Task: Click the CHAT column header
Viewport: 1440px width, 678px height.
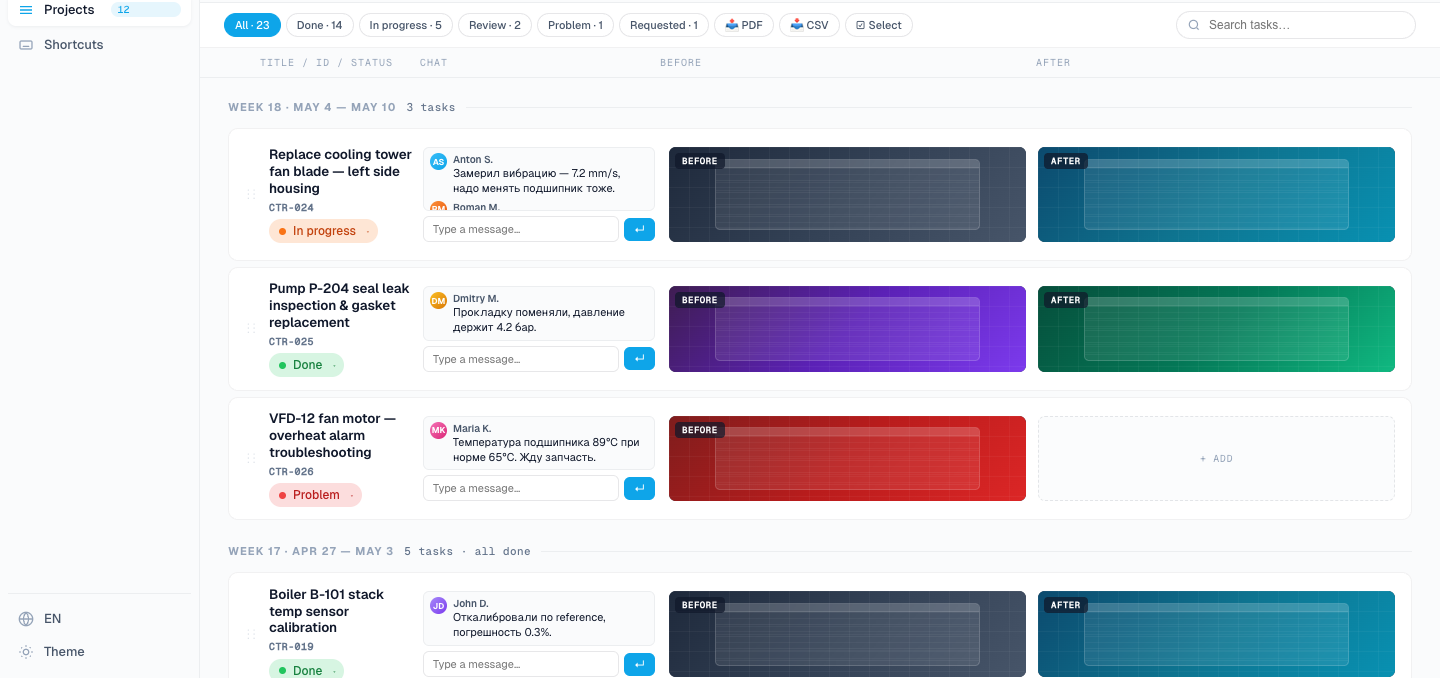Action: [433, 63]
